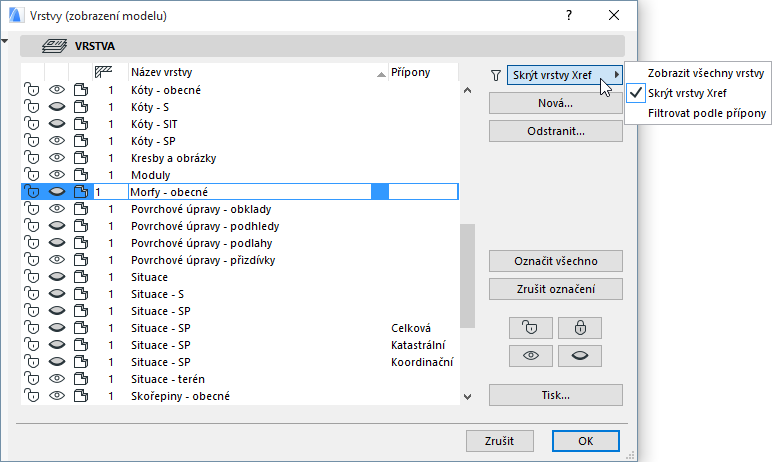
Task: Choose Zobrazit všechny vrstvy from the menu
Action: [706, 73]
